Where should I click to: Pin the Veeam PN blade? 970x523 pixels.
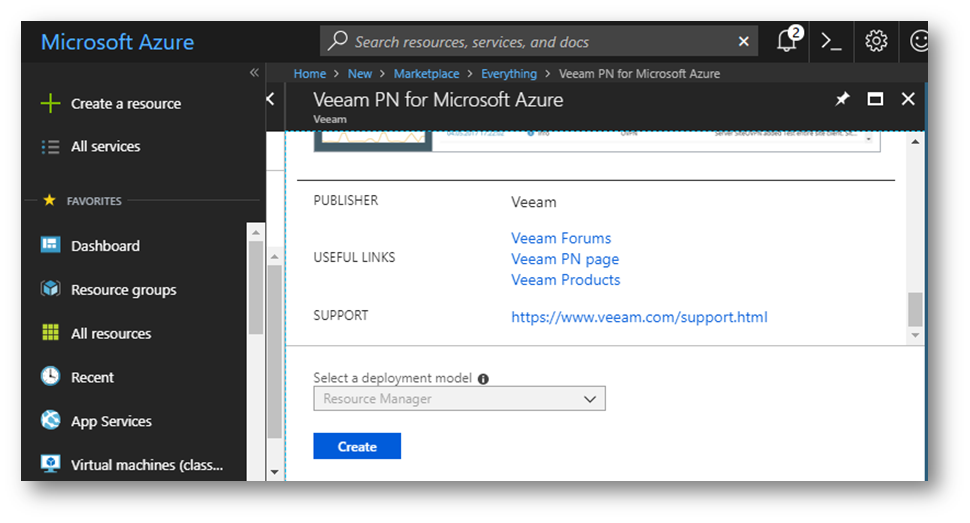(x=842, y=99)
